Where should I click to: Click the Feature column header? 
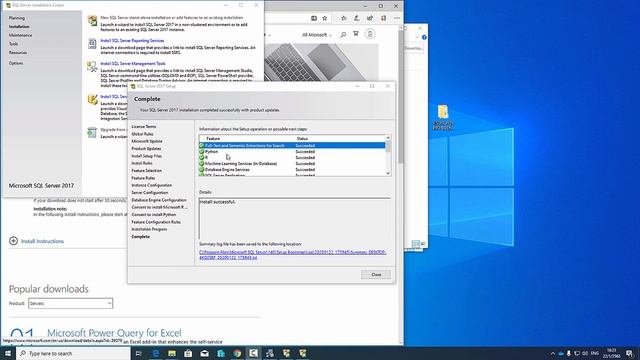click(x=213, y=139)
